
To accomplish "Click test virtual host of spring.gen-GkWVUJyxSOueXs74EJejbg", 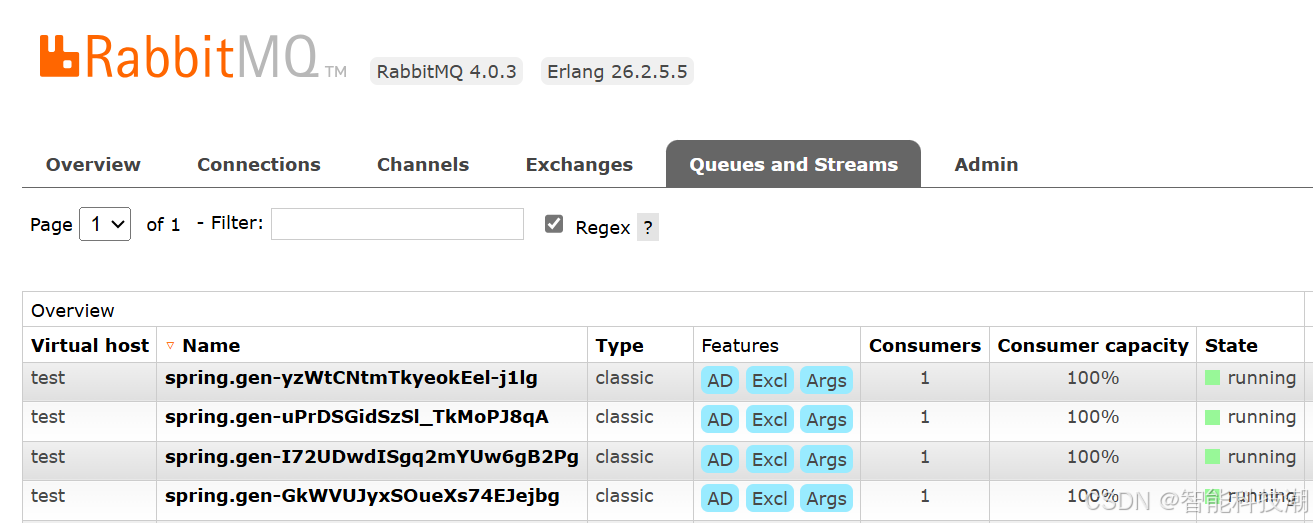I will pos(48,496).
